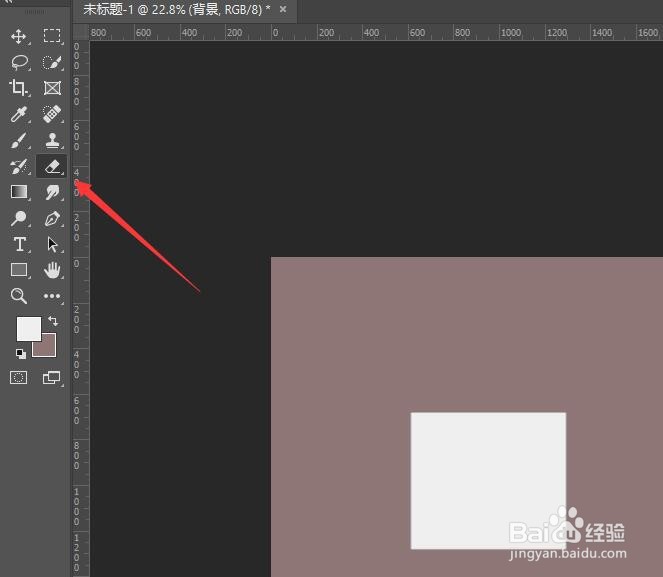Change the screen mode
Viewport: 663px width, 577px height.
pyautogui.click(x=52, y=377)
